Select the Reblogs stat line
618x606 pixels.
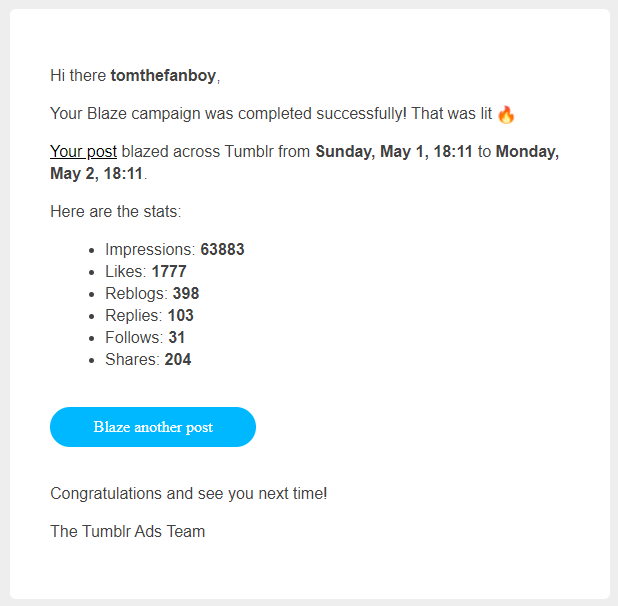pos(151,294)
